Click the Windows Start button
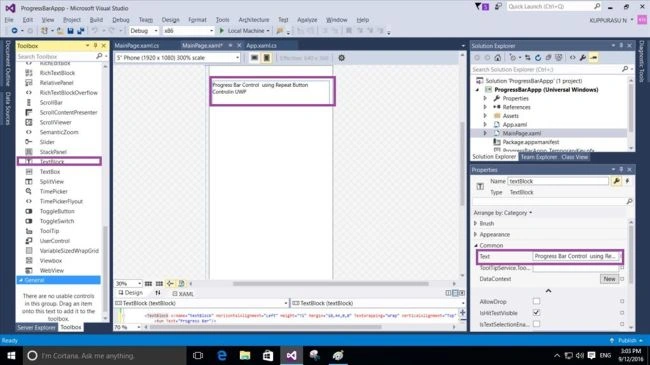 (x=11, y=355)
